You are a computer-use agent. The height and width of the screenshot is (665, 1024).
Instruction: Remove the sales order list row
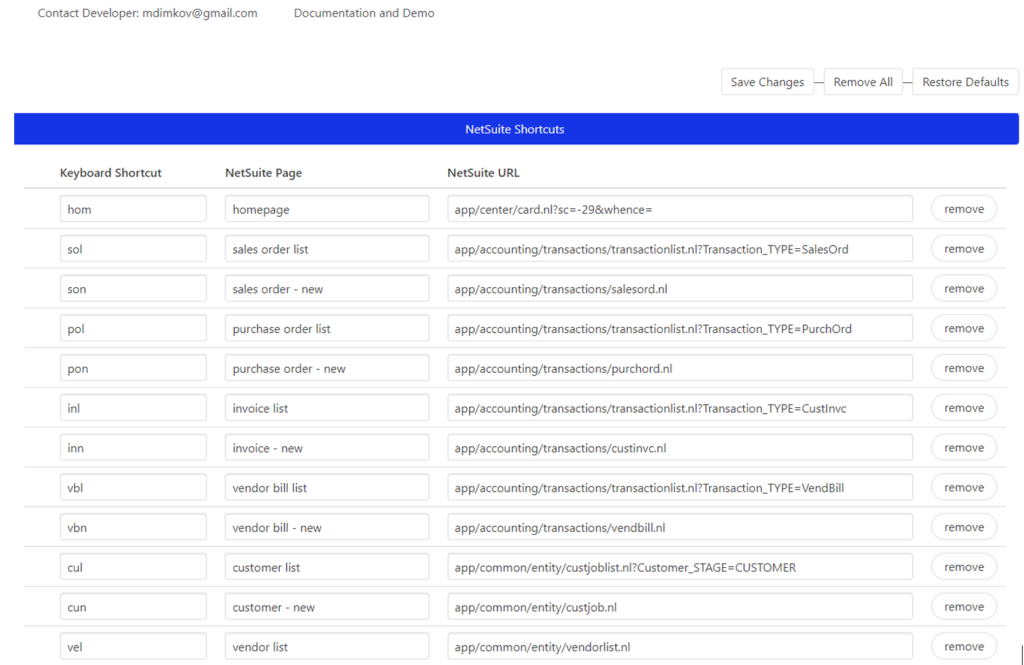[x=964, y=249]
